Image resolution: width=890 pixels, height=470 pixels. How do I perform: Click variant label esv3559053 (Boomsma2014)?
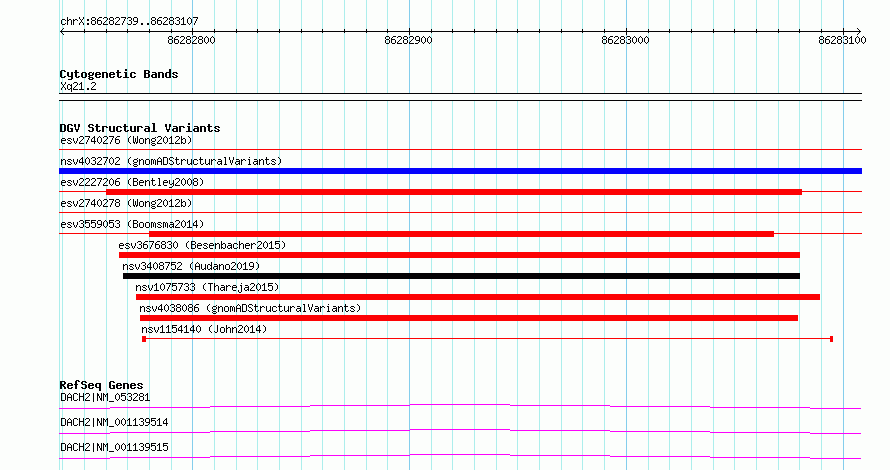(132, 224)
